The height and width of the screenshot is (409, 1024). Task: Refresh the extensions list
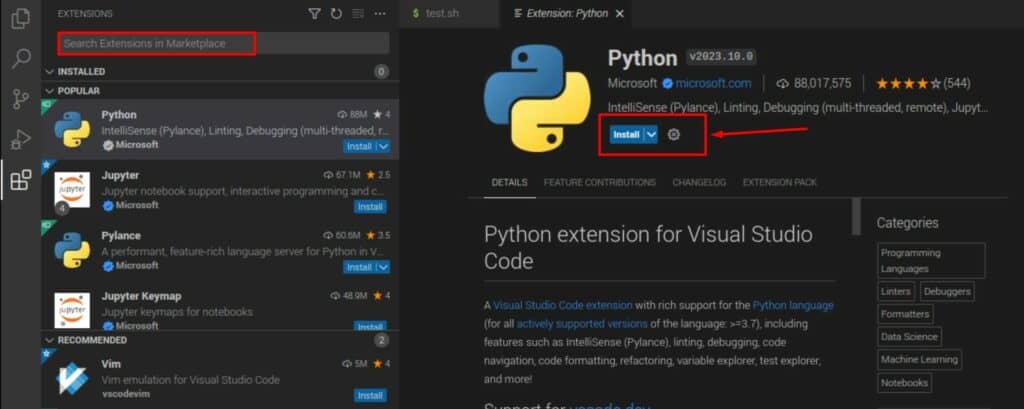[336, 13]
